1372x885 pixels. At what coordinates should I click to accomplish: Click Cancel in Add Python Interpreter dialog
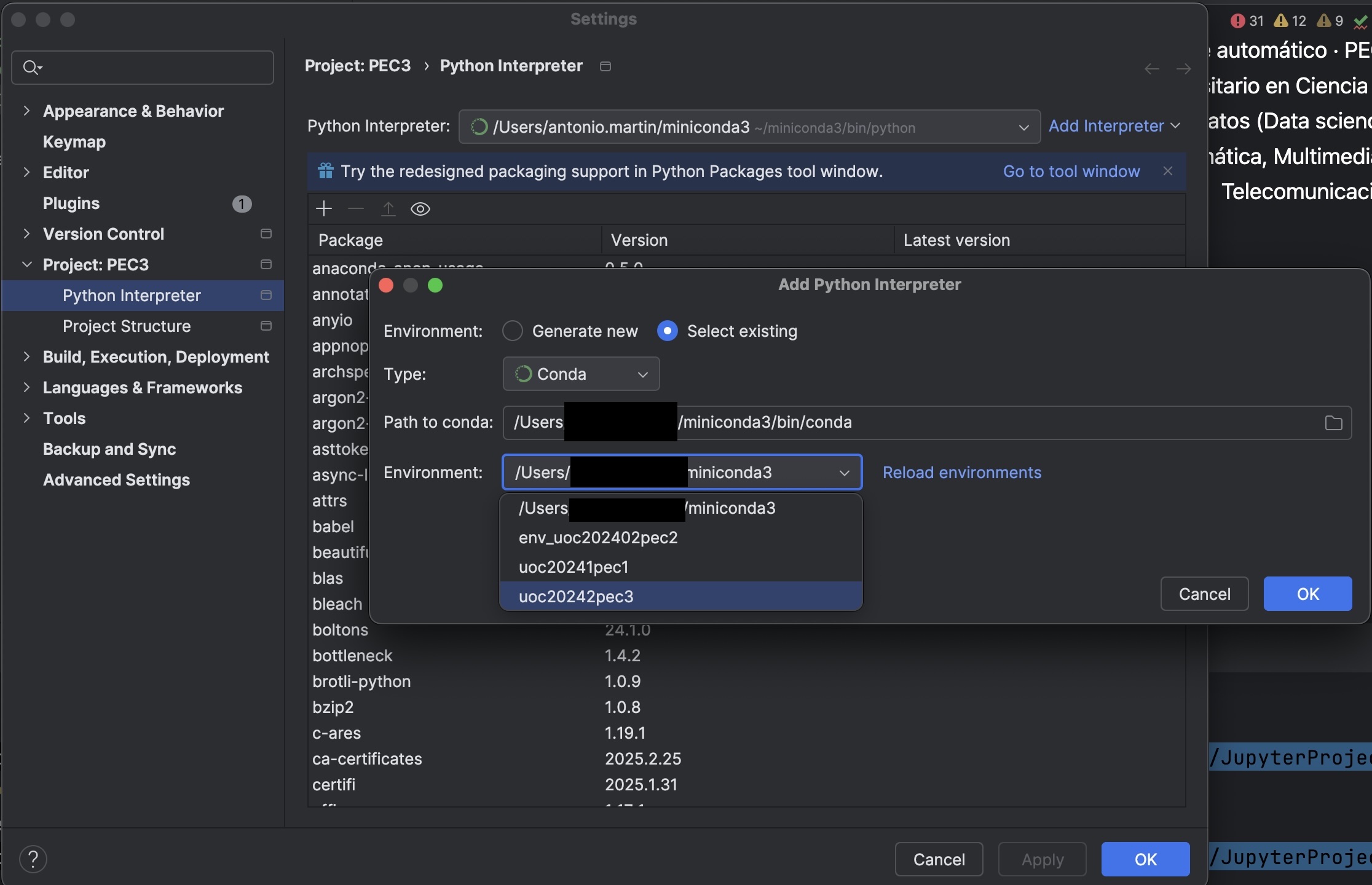1204,594
